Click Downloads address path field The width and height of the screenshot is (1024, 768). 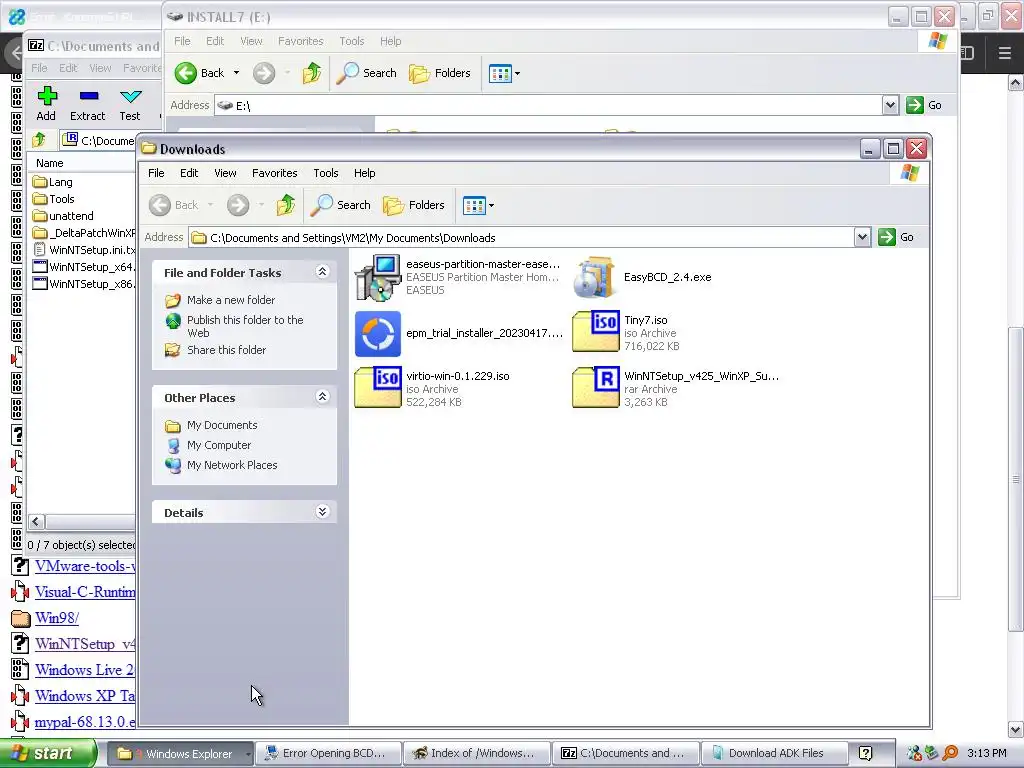tap(521, 238)
